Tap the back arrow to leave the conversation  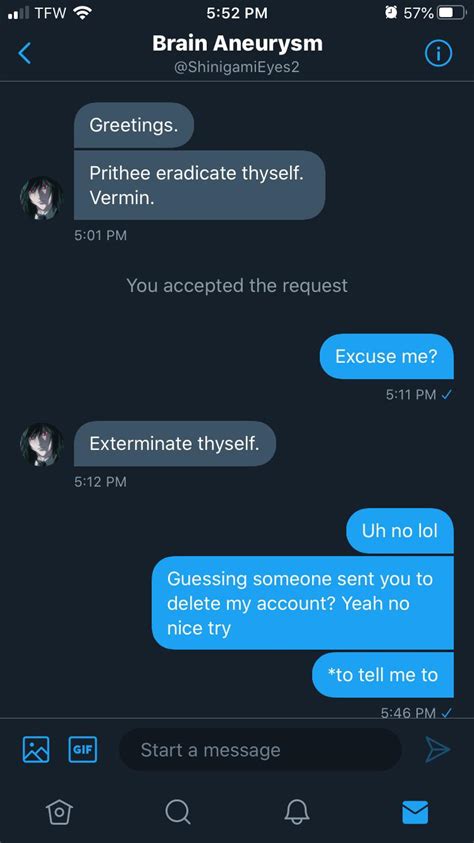pos(25,53)
